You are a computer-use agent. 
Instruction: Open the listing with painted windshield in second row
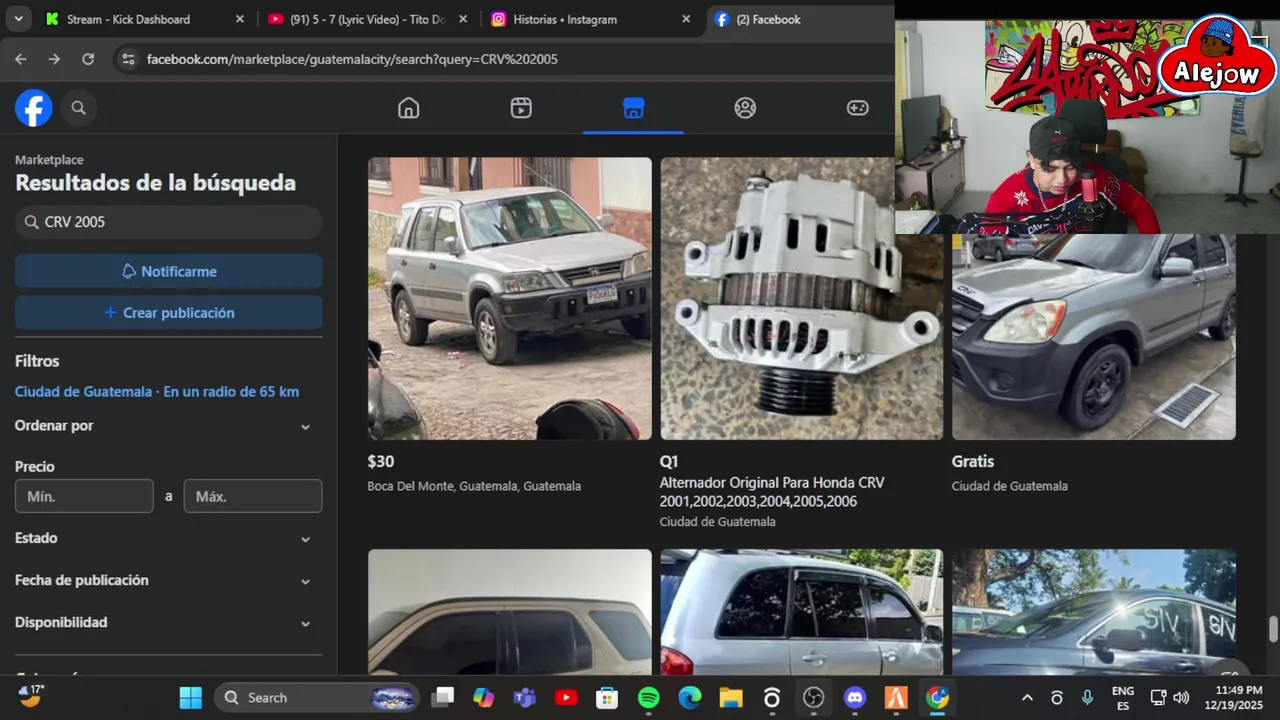[x=1094, y=612]
